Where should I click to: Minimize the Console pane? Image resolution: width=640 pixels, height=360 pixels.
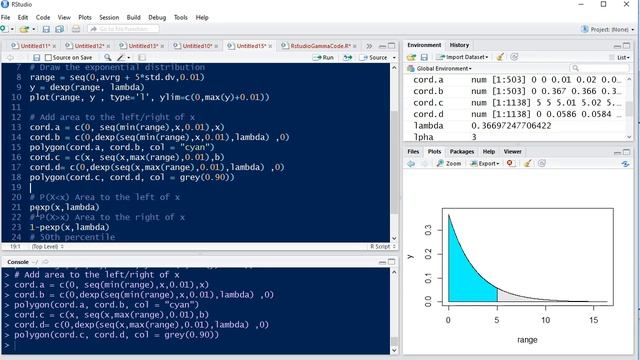coord(382,262)
